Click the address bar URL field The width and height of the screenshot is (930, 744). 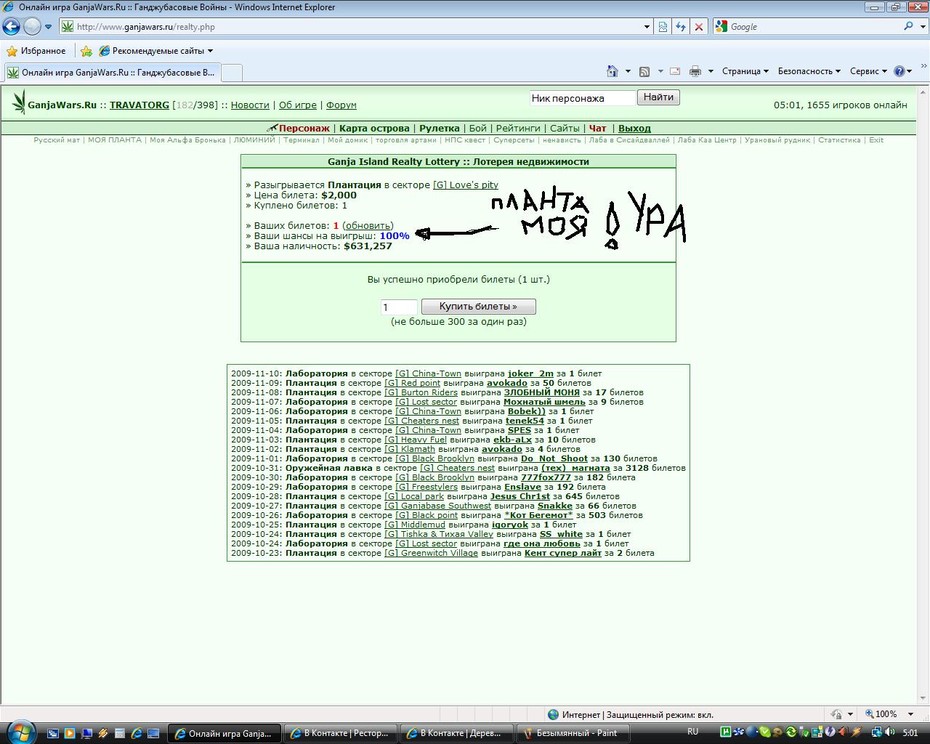[350, 27]
